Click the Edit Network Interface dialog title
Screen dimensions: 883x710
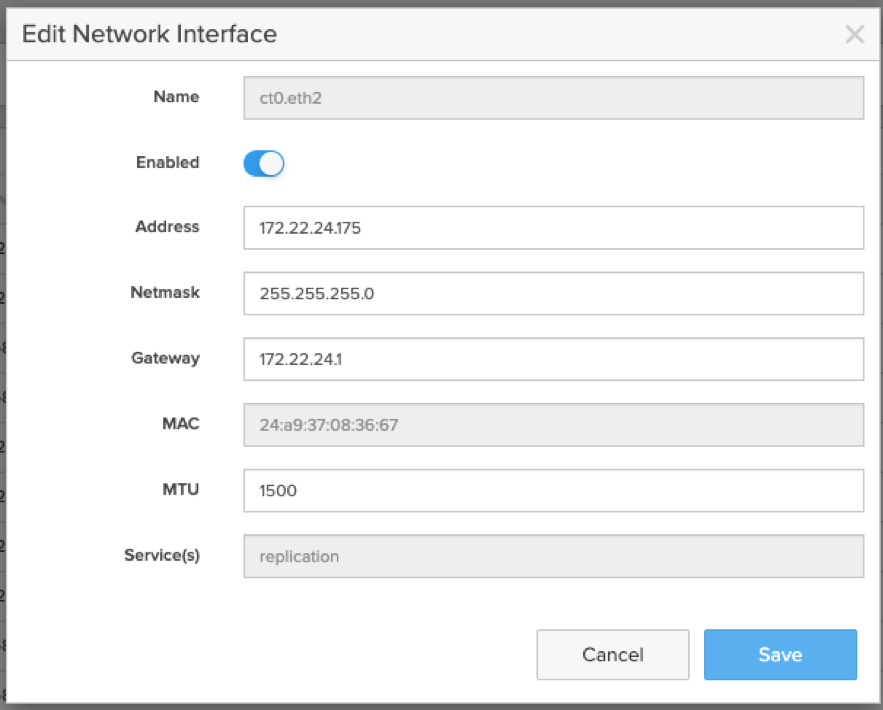(149, 34)
